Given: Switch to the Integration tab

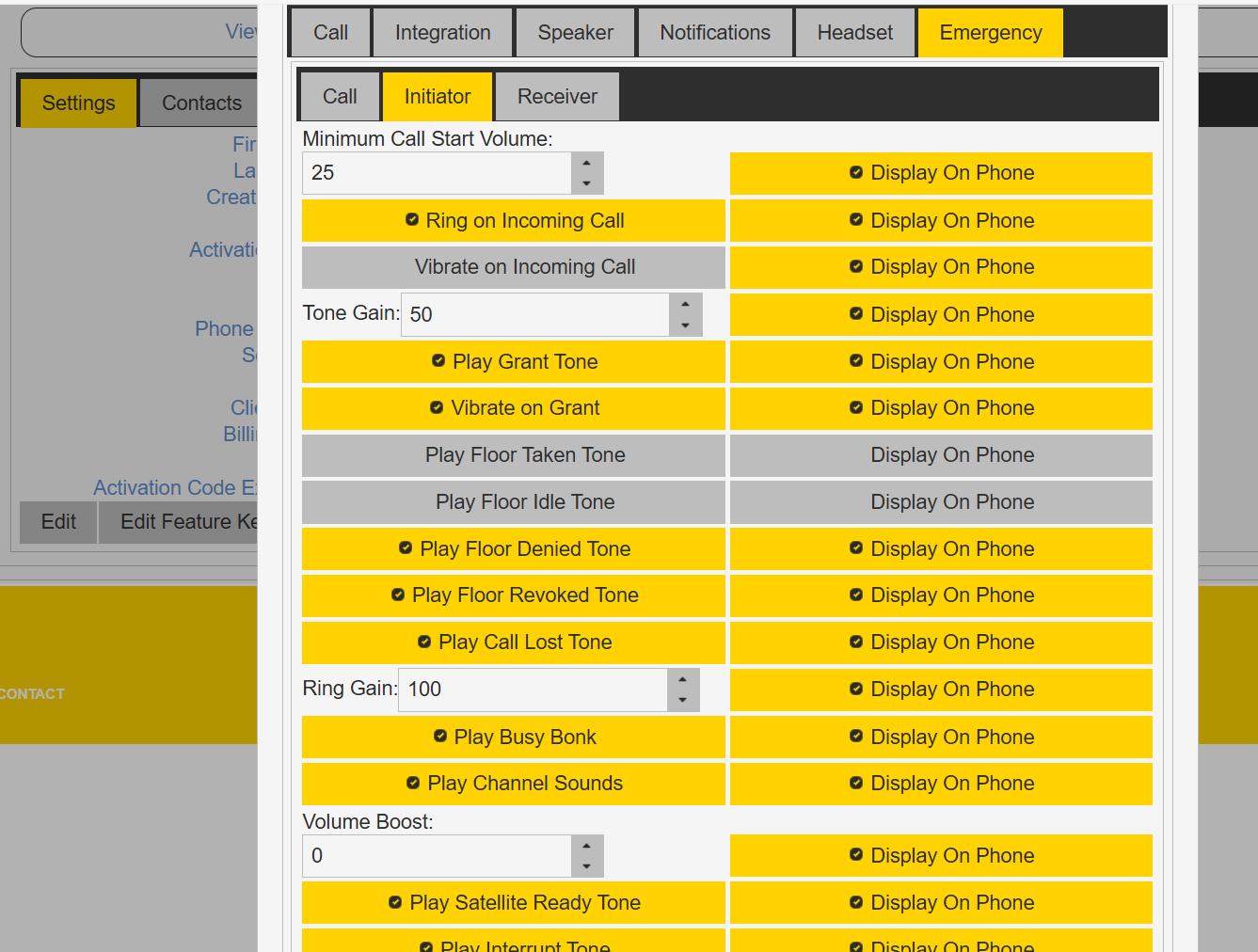Looking at the screenshot, I should 443,33.
